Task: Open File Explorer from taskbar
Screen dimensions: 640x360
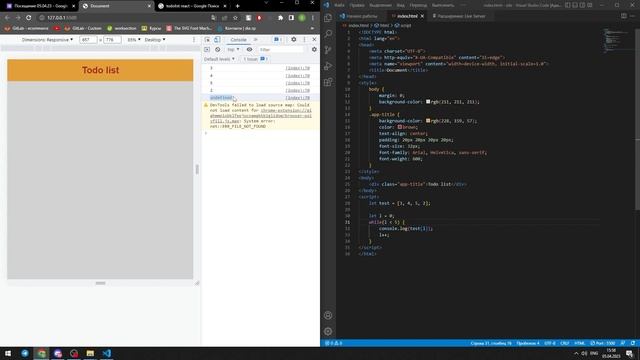Action: (90, 353)
